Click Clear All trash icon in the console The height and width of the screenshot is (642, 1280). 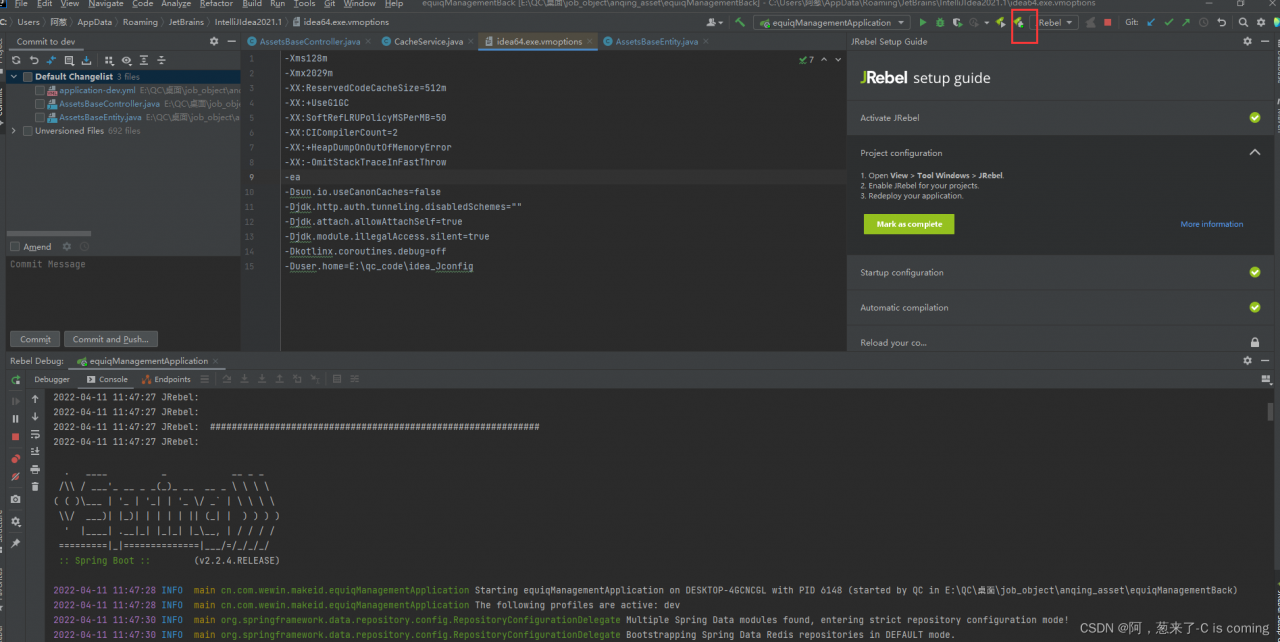point(35,486)
